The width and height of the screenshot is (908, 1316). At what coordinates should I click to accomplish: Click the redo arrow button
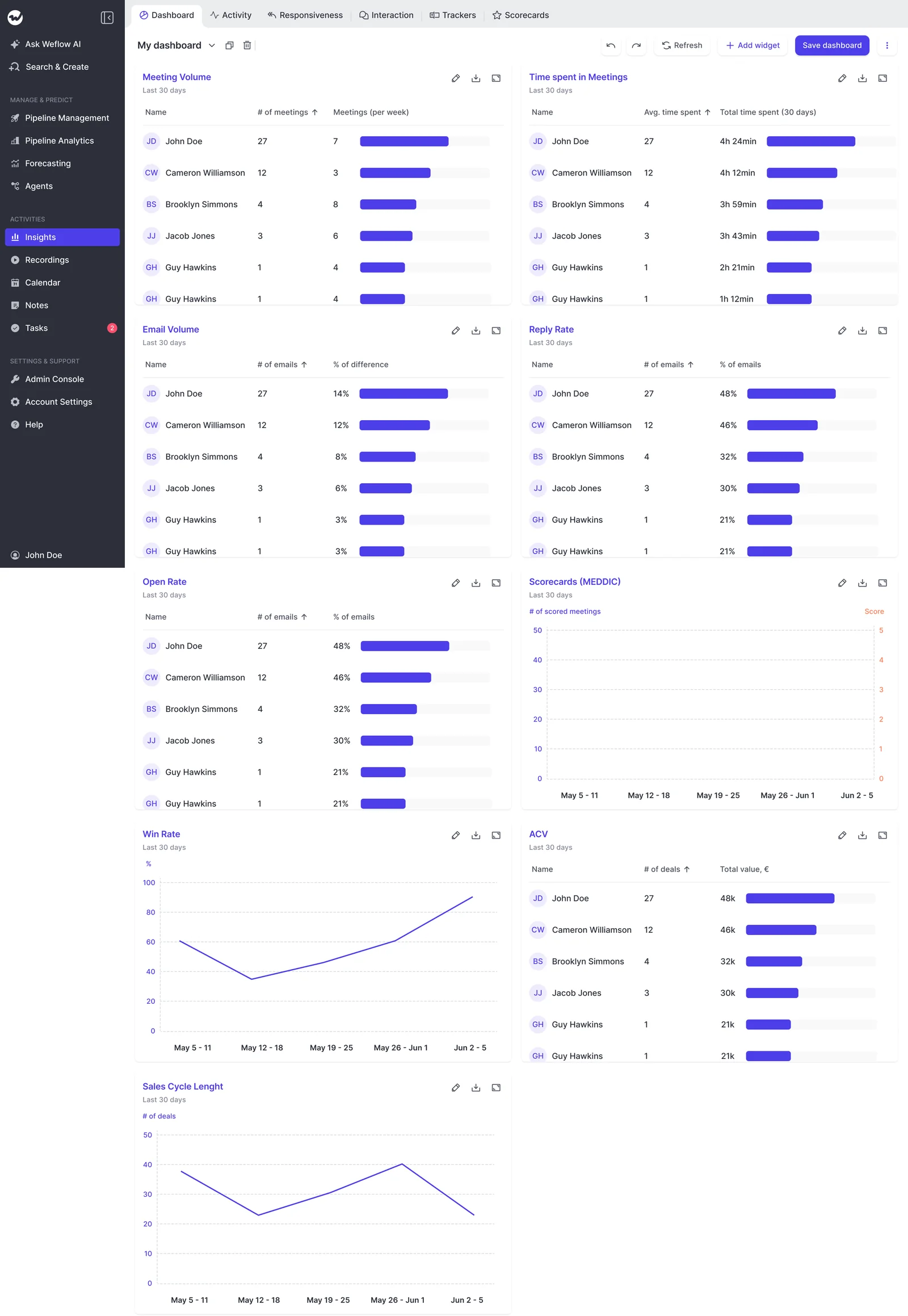(636, 45)
